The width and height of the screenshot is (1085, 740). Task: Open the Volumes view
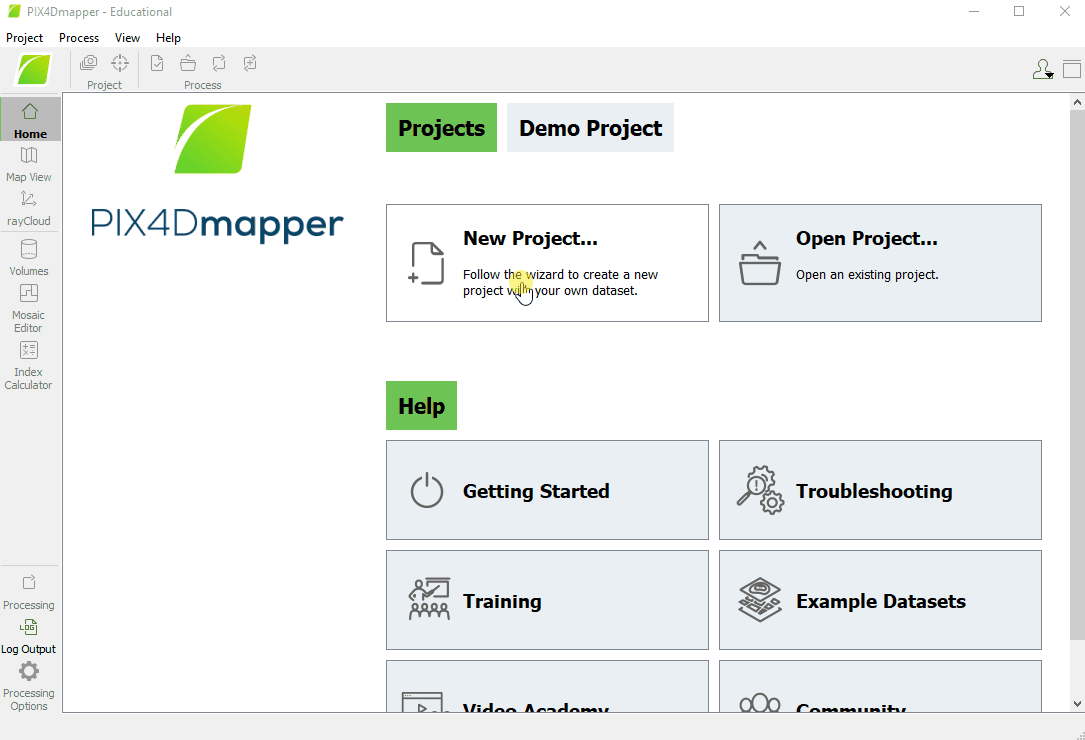(x=28, y=258)
